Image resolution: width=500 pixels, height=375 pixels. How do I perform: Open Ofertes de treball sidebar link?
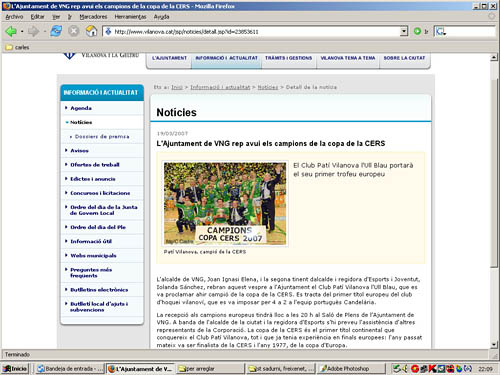click(x=95, y=165)
